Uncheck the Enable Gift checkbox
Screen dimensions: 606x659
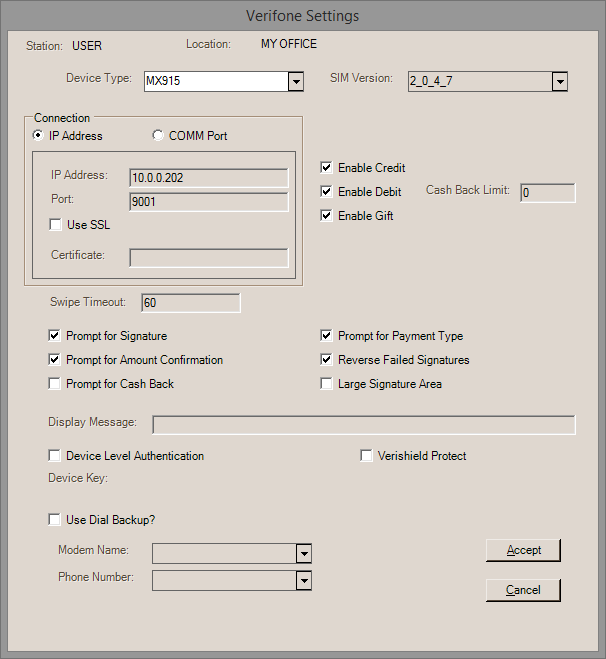326,215
